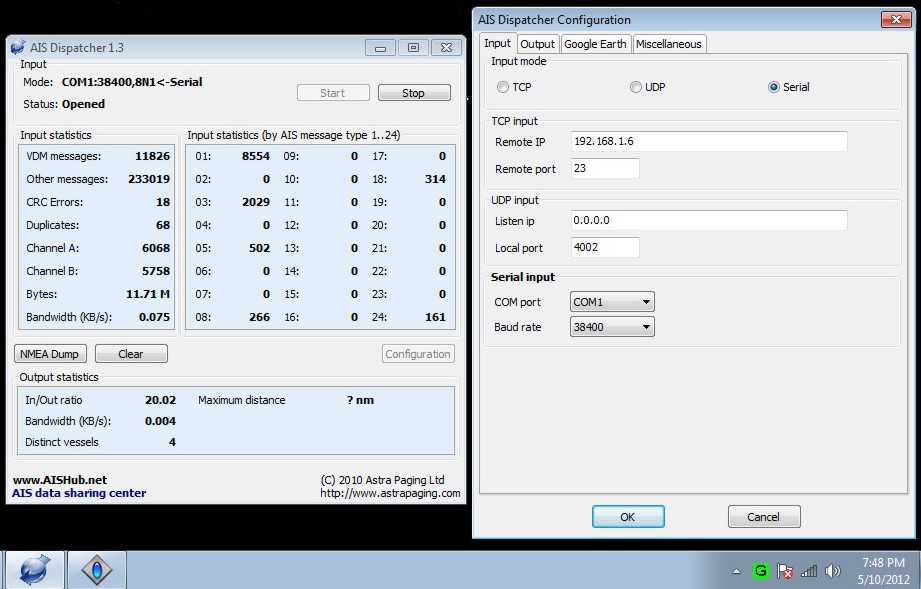Select the Other messages value 233019
This screenshot has width=921, height=589.
[x=149, y=179]
